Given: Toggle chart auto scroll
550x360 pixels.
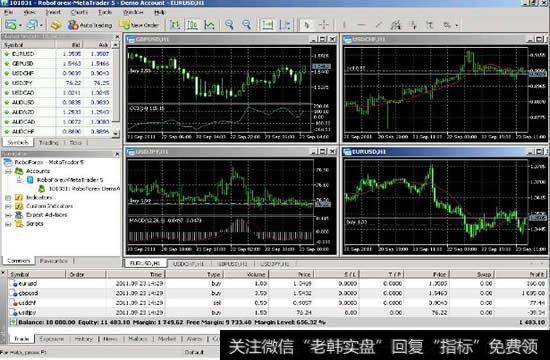Looking at the screenshot, I should point(267,25).
